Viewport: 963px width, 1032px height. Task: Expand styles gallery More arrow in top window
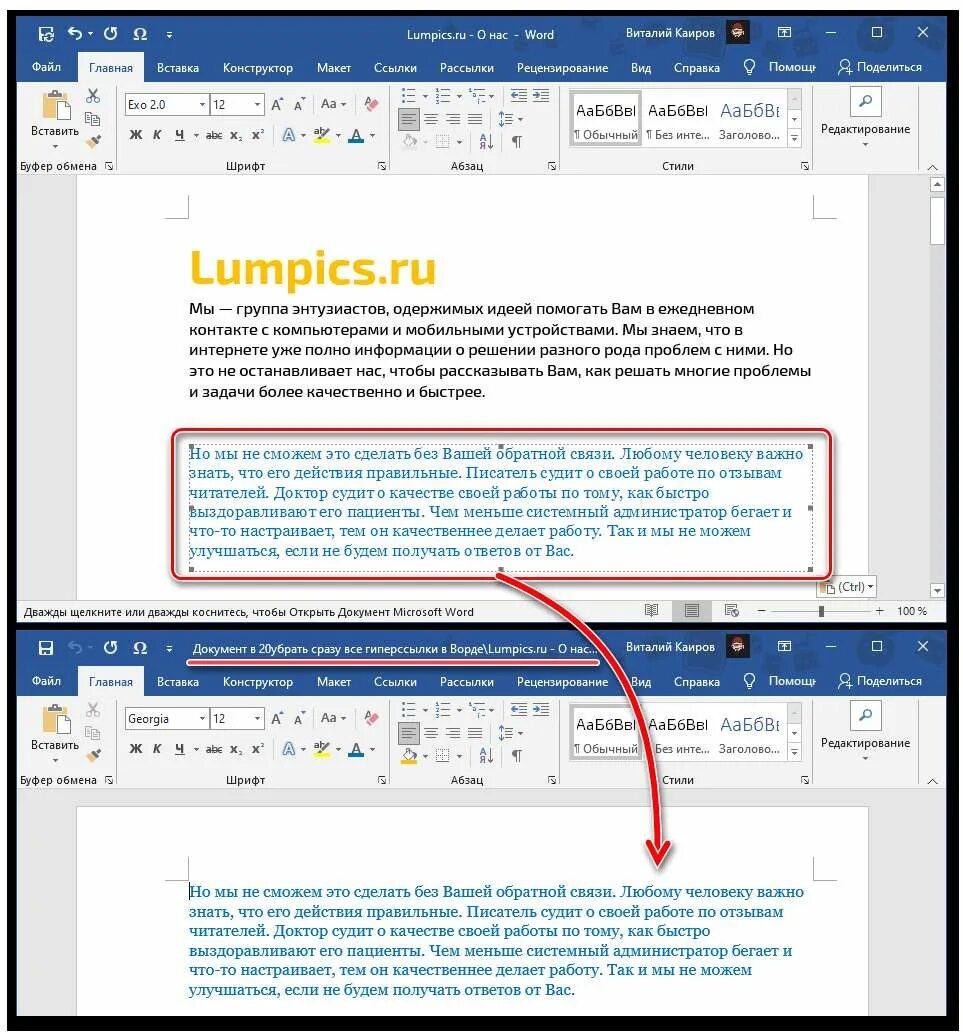pos(794,138)
